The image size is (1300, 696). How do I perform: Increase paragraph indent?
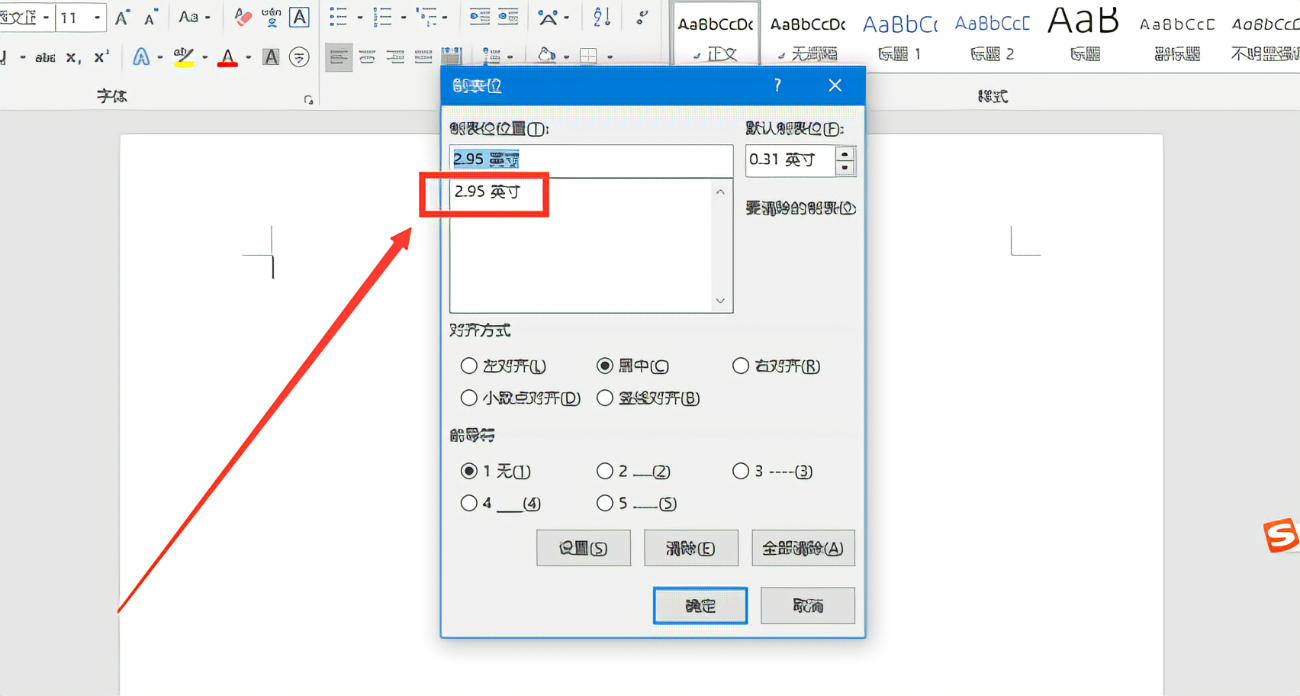click(x=508, y=18)
